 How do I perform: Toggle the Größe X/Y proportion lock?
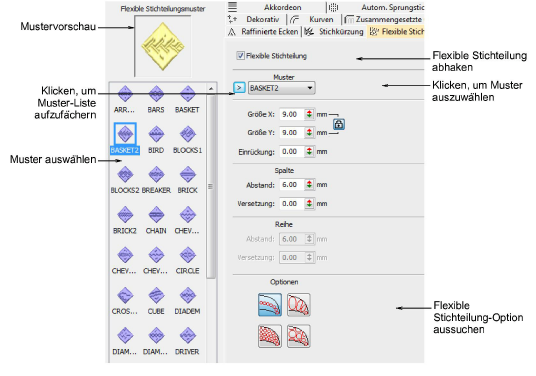[339, 124]
